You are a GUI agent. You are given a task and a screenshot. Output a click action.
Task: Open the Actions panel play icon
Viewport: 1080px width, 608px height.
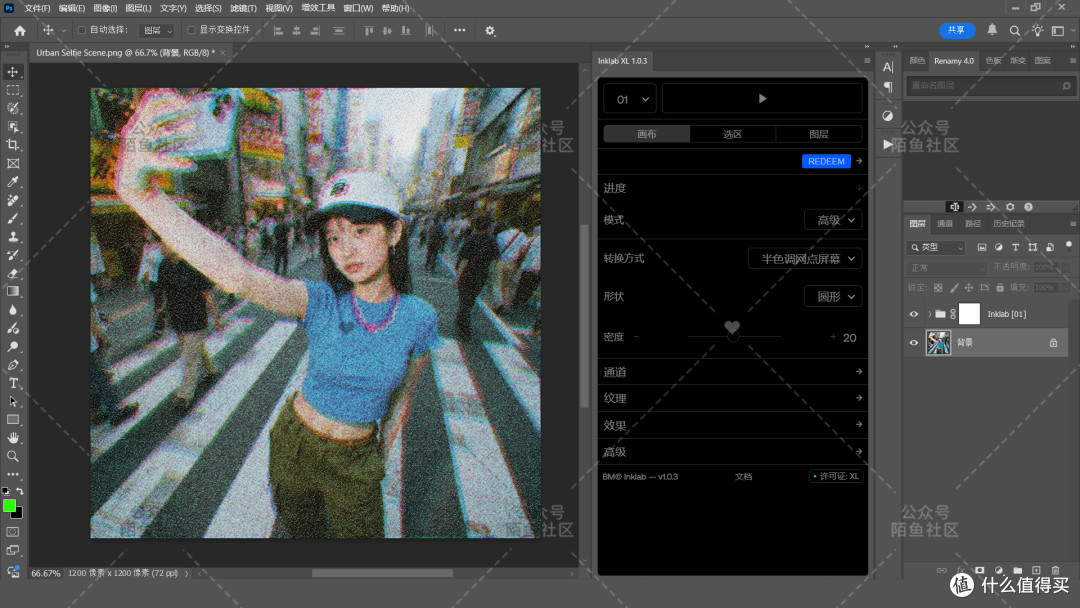click(x=888, y=144)
